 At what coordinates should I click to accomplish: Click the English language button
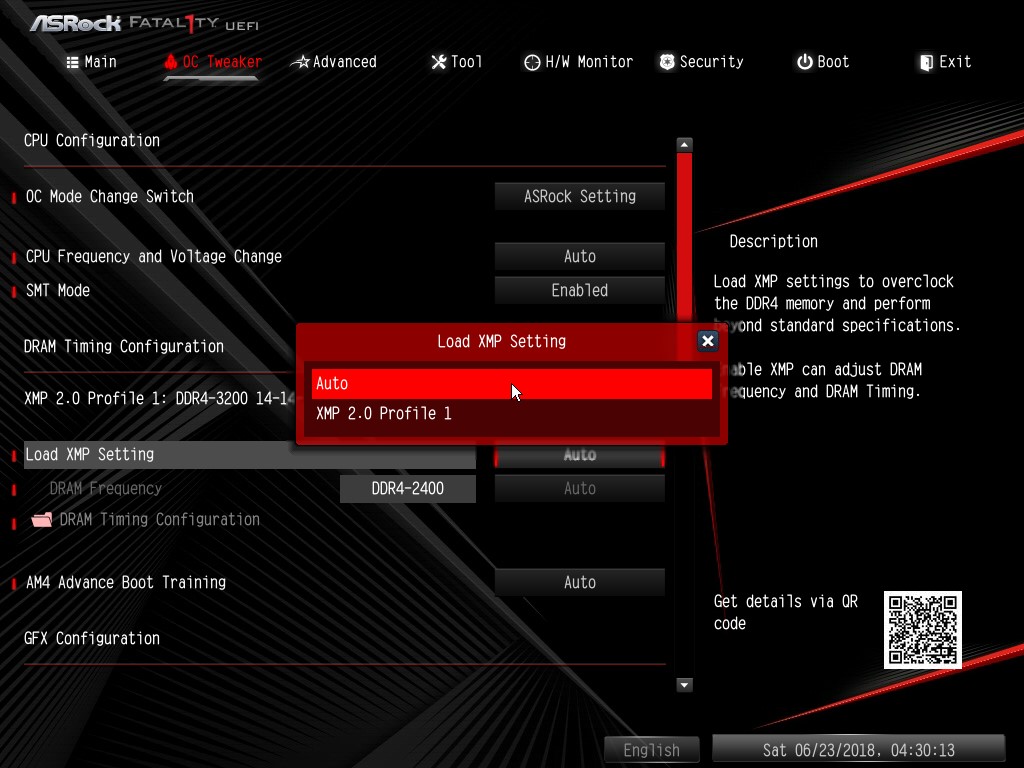[x=651, y=750]
